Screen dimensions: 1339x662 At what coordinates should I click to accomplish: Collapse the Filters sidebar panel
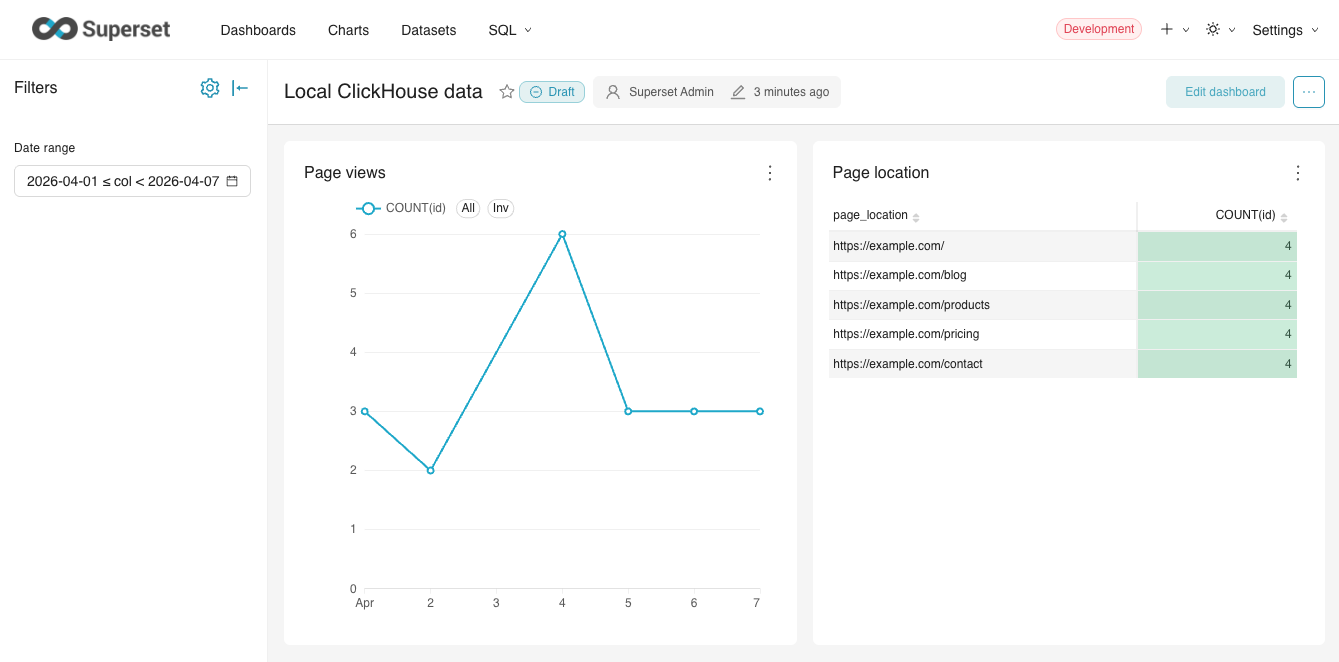point(240,88)
